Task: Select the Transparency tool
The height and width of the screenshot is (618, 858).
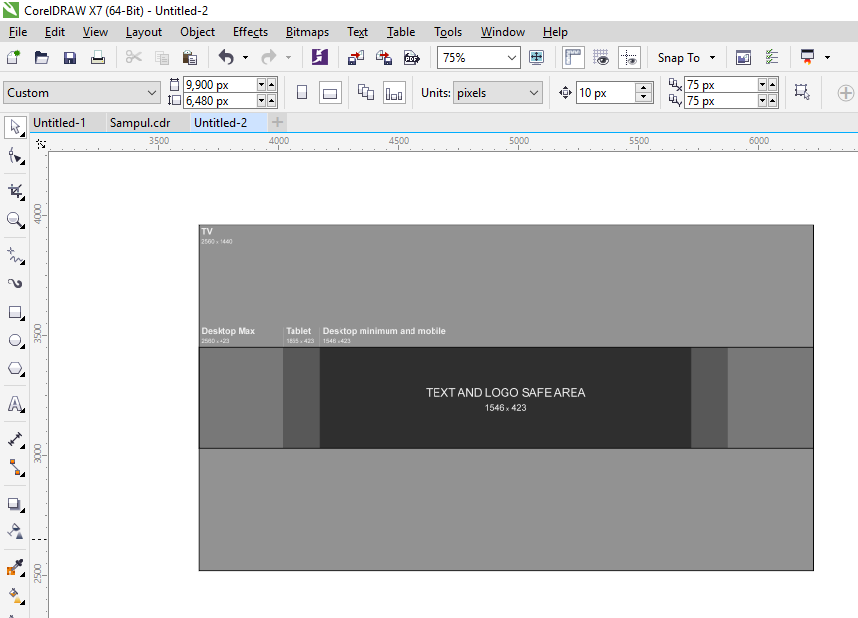Action: (x=15, y=532)
